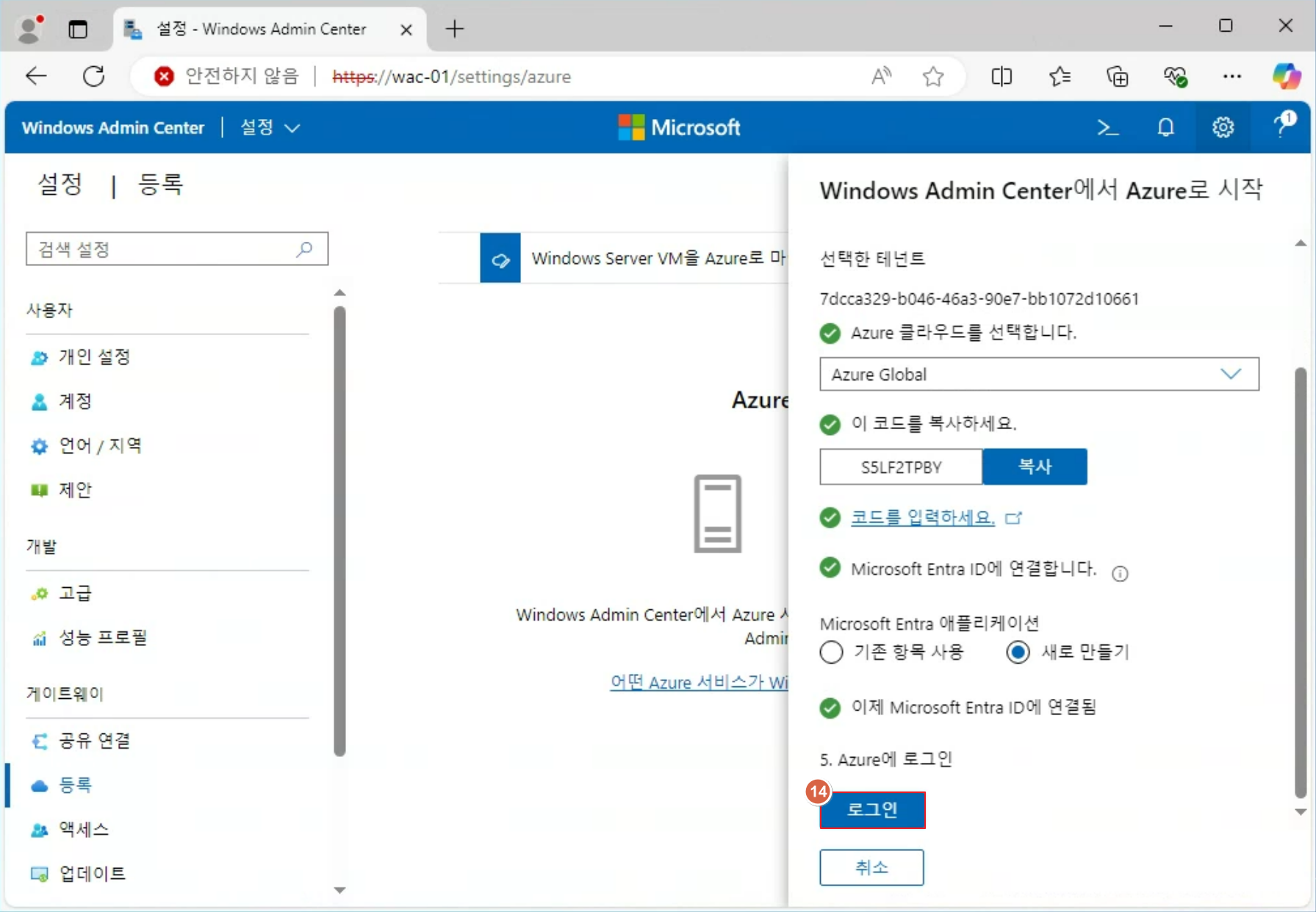Go back with the browser back arrow
The height and width of the screenshot is (912, 1316).
point(36,76)
